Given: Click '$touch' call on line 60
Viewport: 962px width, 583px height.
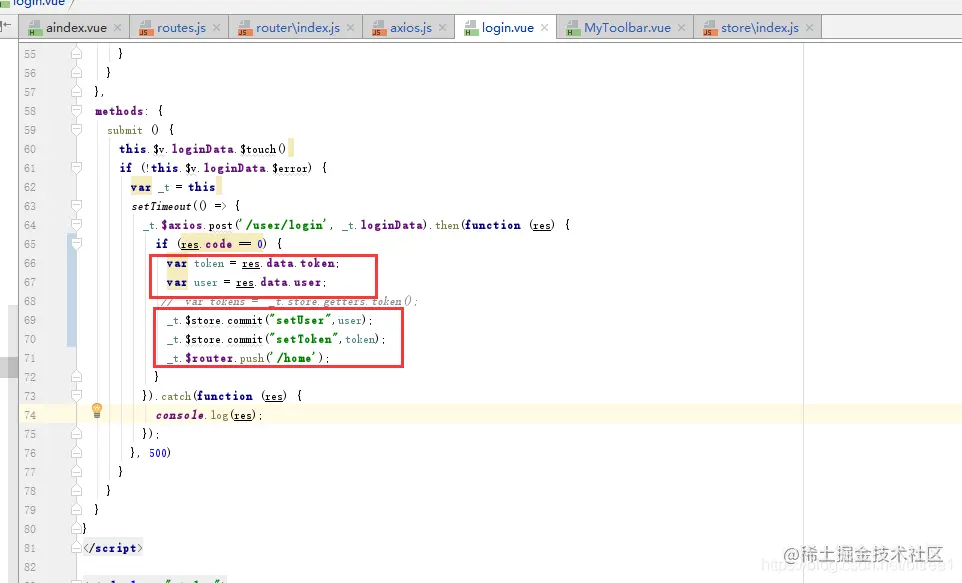Looking at the screenshot, I should point(258,149).
